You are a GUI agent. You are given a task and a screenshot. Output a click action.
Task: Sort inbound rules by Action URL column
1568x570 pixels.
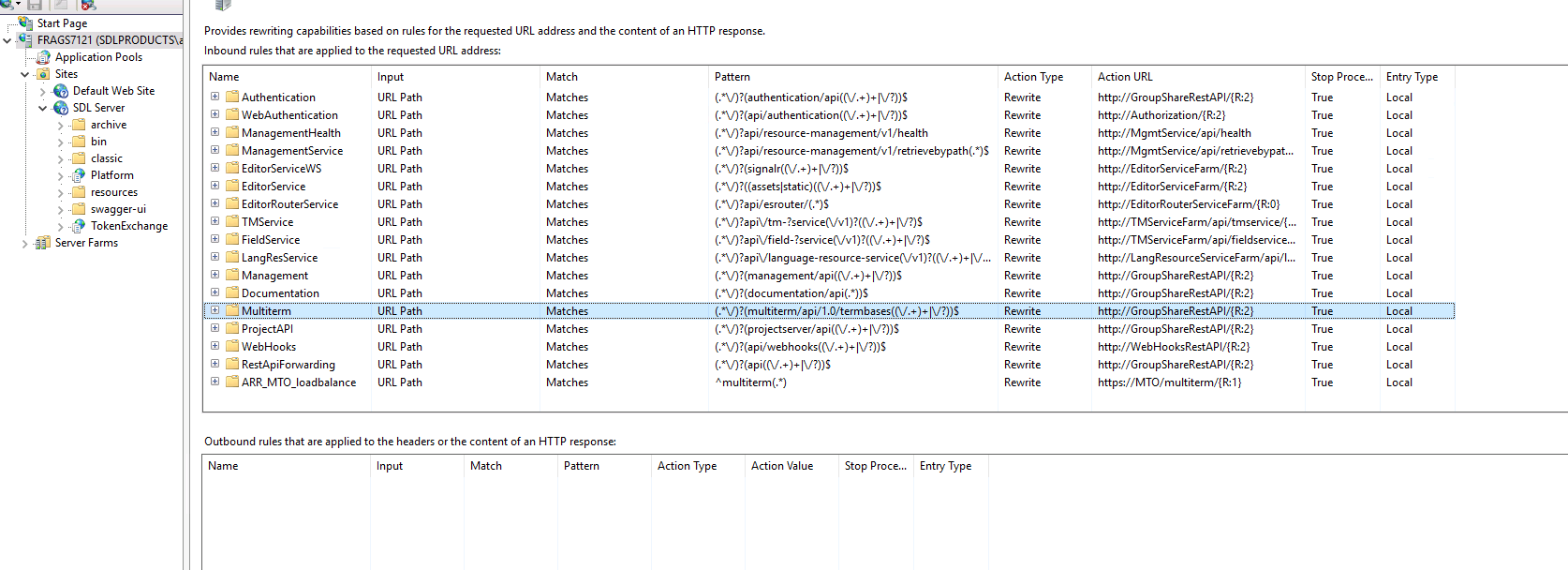(x=1198, y=77)
